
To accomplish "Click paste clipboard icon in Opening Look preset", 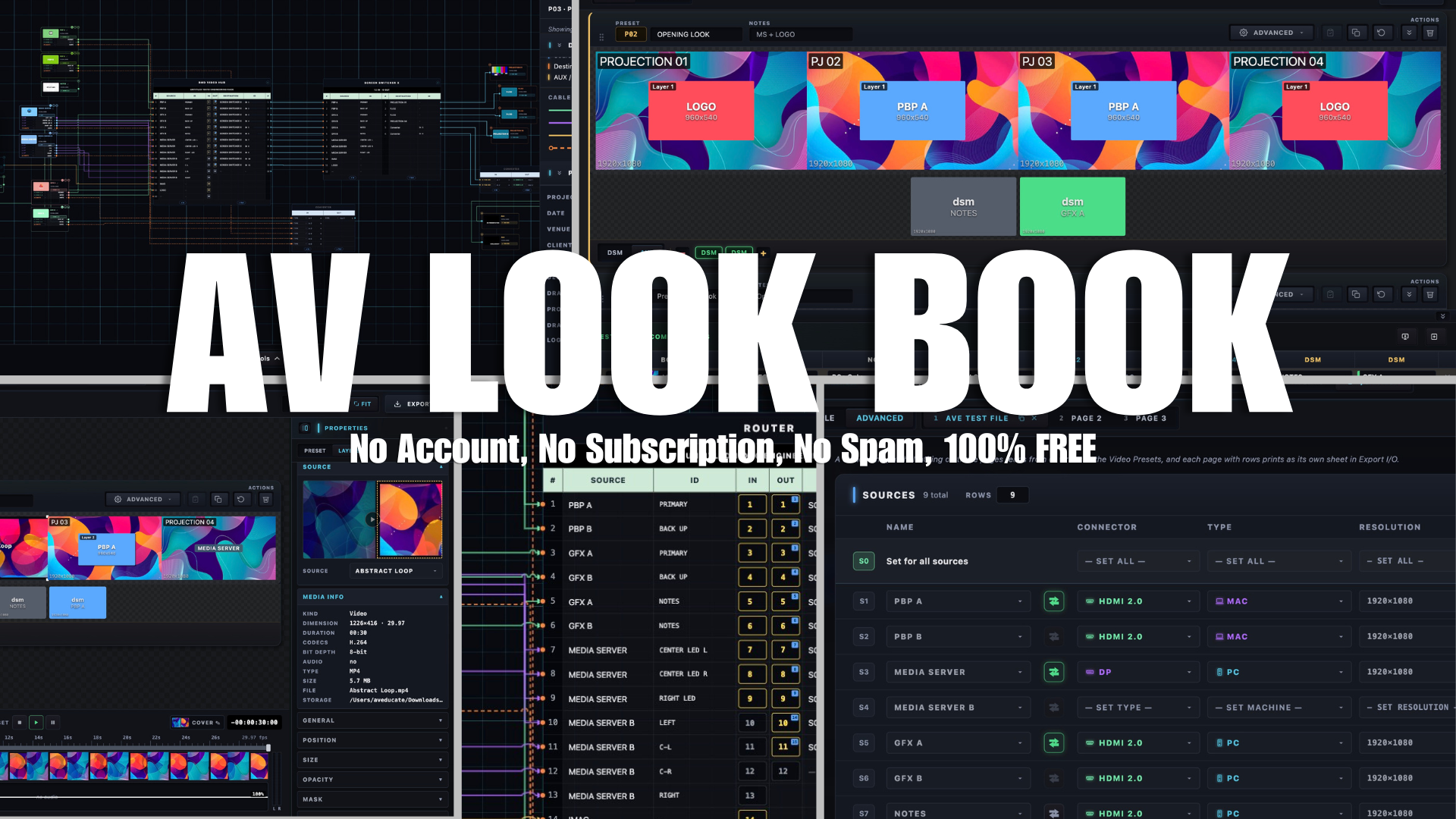I will pyautogui.click(x=1330, y=33).
